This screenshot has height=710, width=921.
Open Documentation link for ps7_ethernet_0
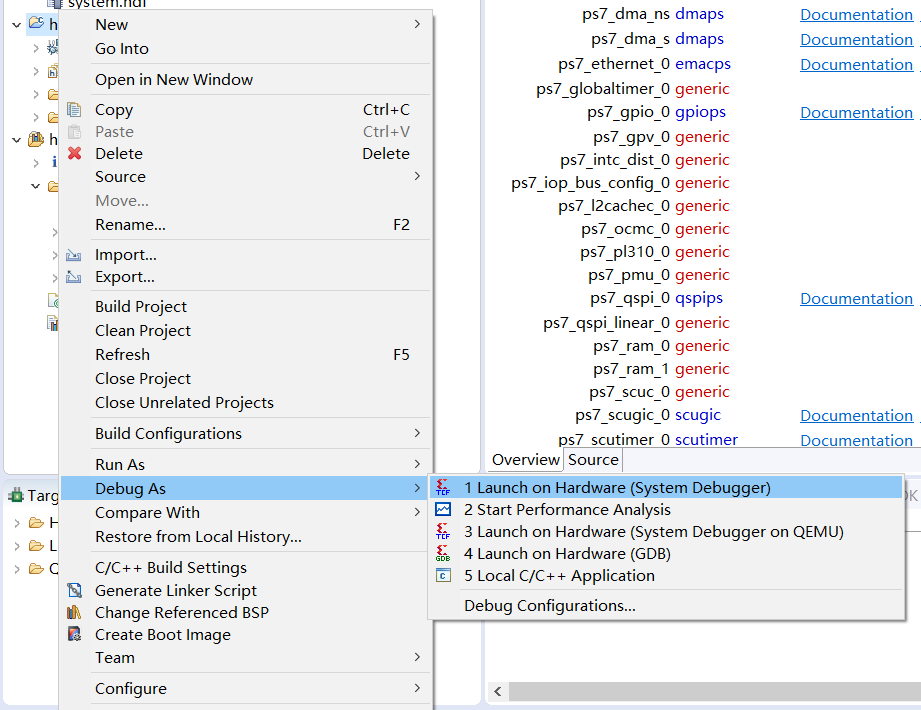856,65
